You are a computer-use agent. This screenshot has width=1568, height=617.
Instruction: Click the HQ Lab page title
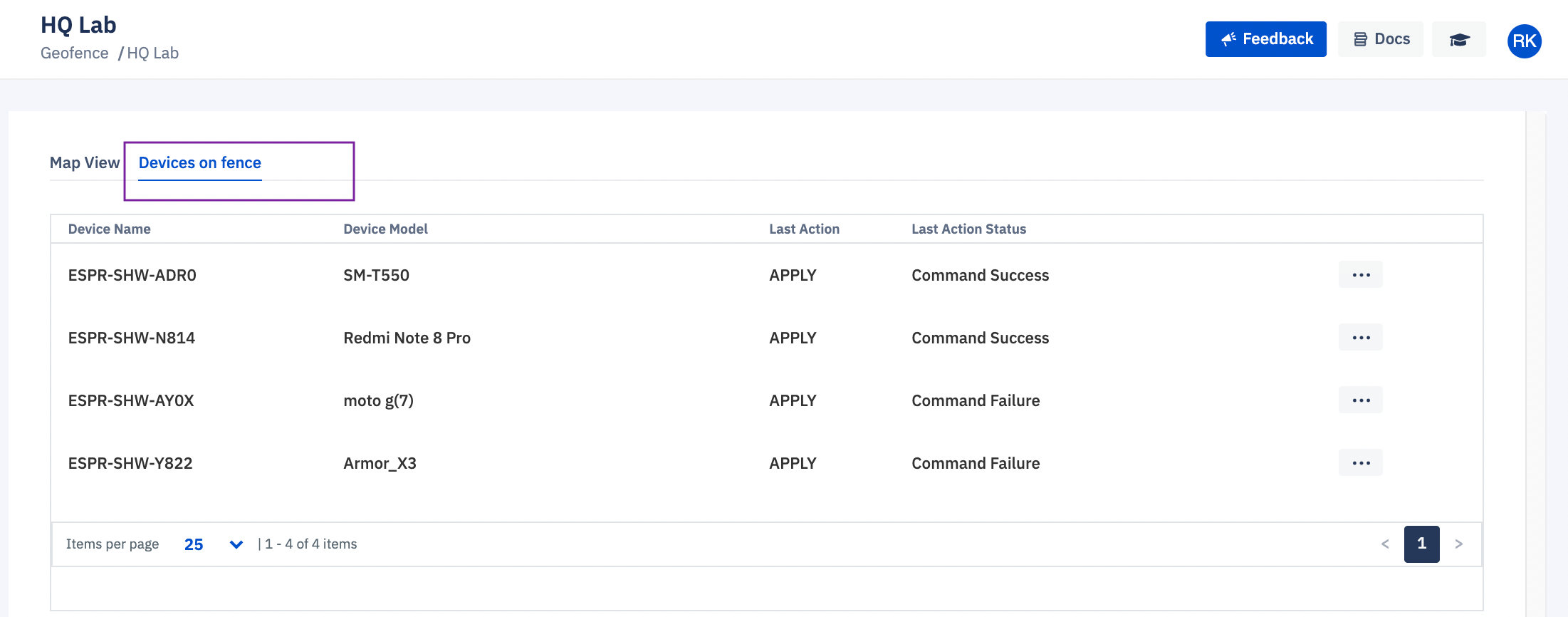point(78,25)
